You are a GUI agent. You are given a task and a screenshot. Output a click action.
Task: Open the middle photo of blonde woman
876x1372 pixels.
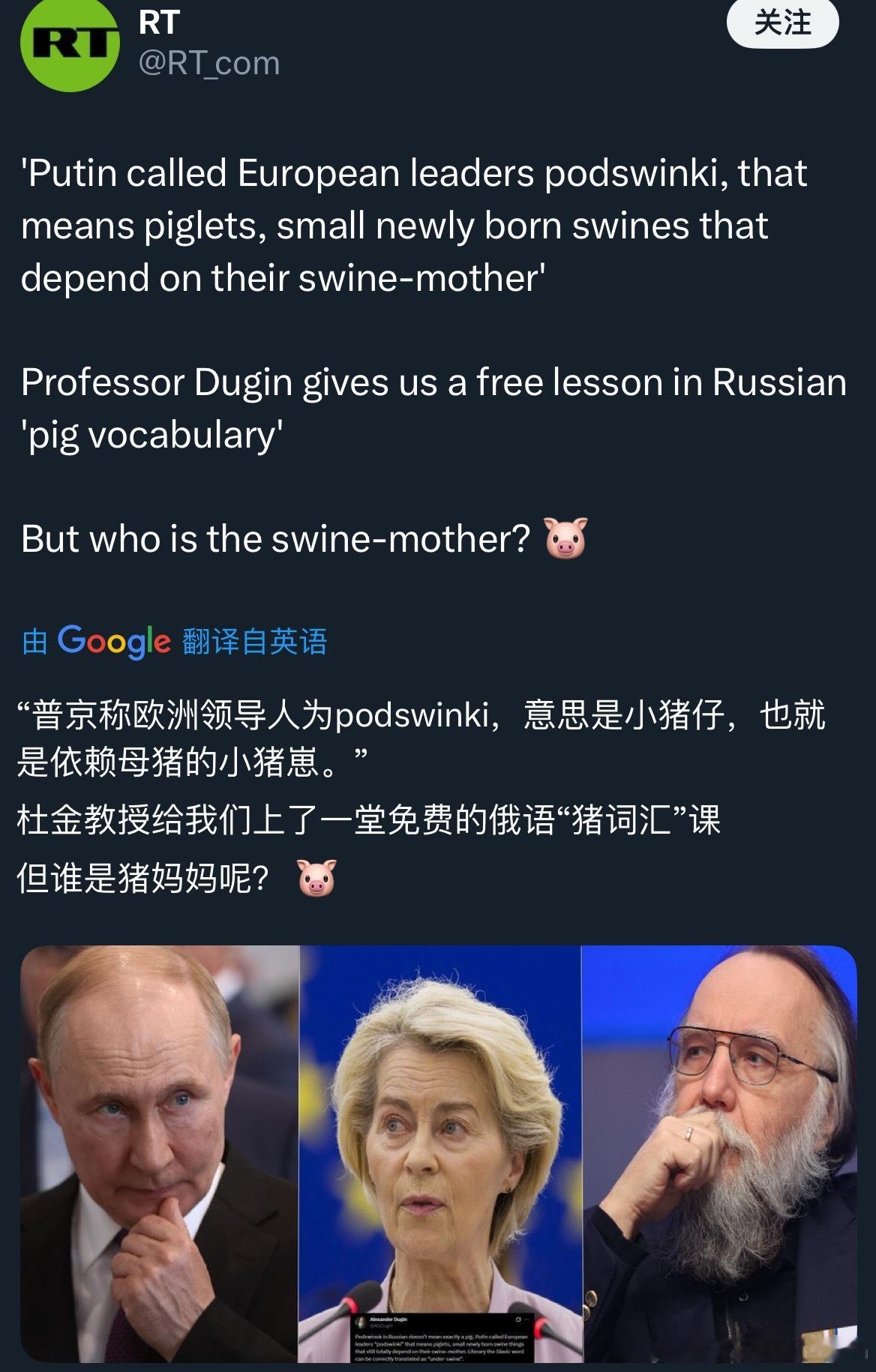(x=440, y=1154)
